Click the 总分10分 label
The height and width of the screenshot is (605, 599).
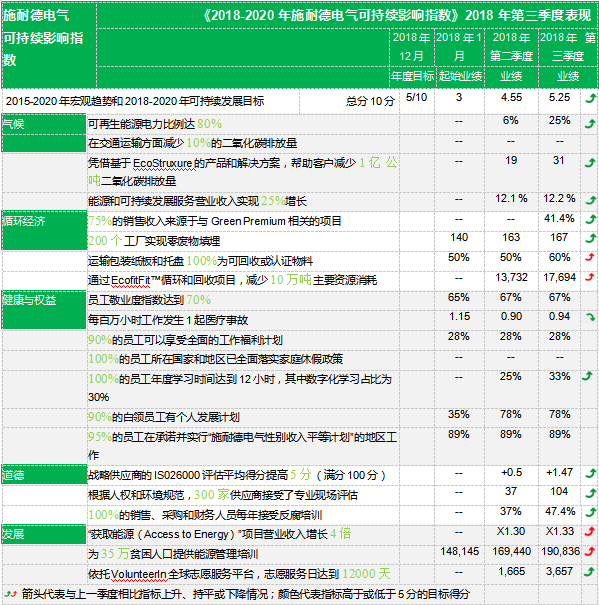(x=370, y=101)
